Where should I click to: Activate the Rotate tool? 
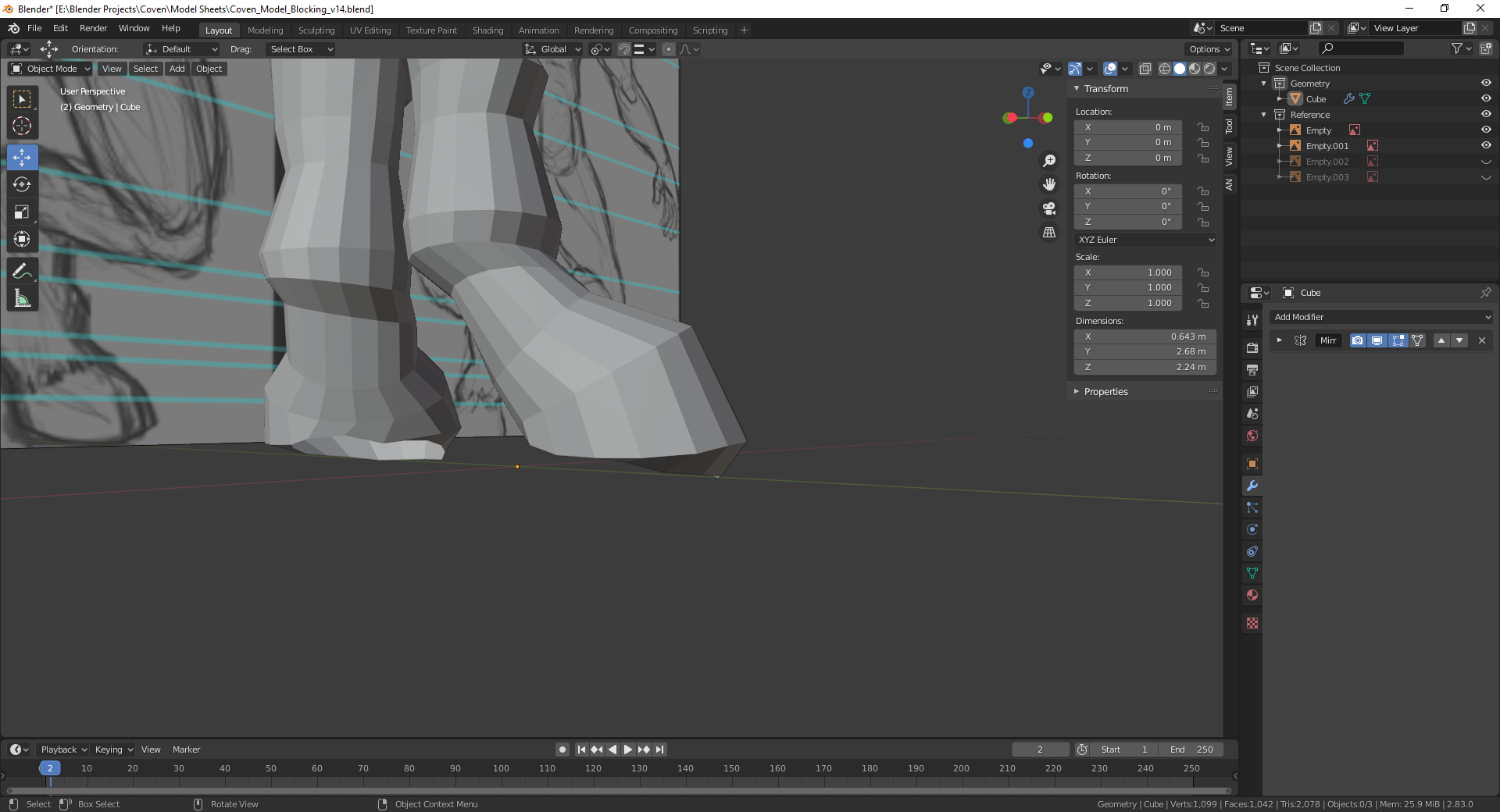(22, 184)
